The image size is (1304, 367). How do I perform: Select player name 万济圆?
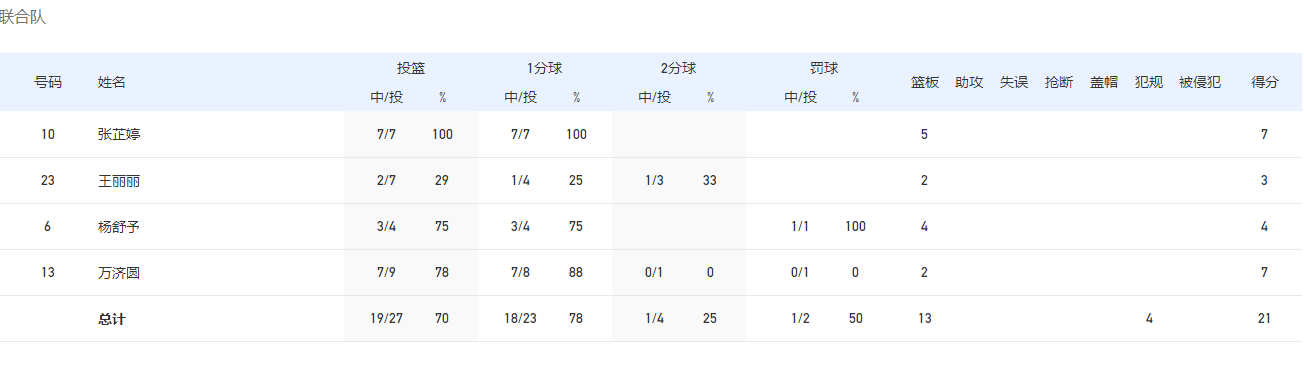tap(119, 272)
